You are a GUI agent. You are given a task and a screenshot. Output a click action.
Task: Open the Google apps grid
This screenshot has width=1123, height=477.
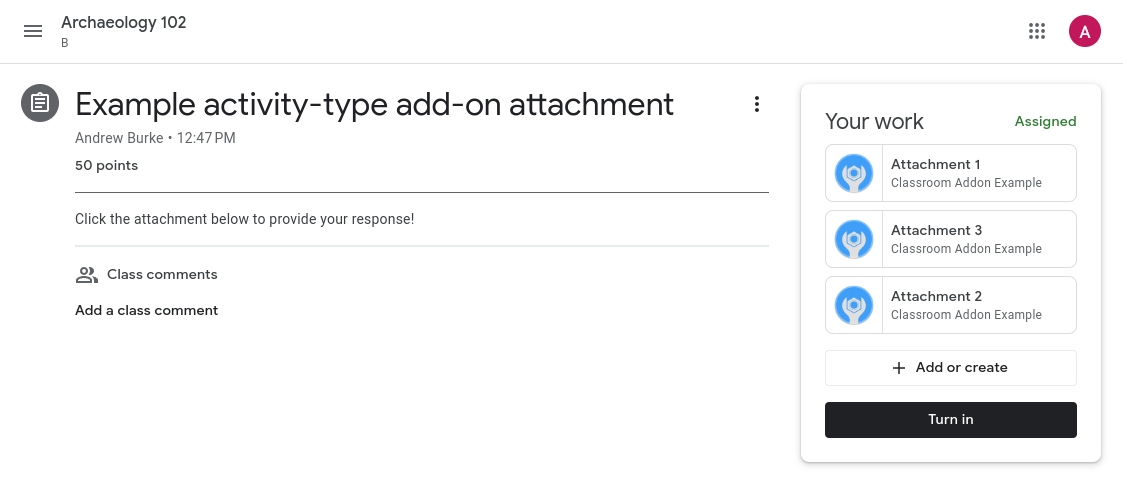point(1037,31)
